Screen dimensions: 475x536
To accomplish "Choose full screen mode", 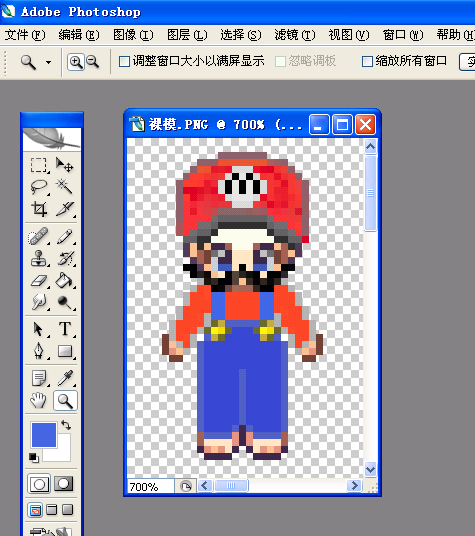I will click(x=68, y=510).
